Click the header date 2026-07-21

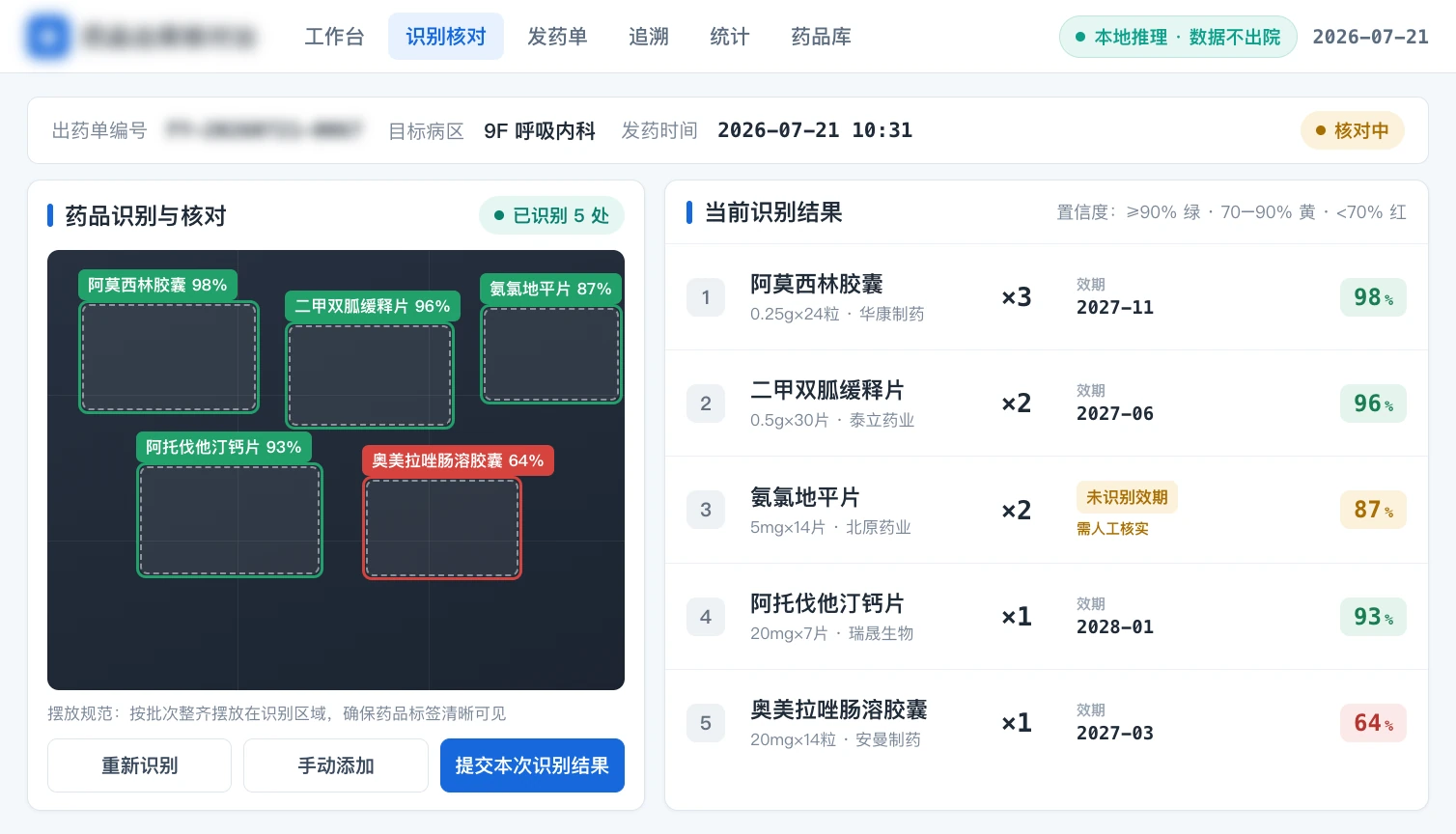pos(1370,37)
